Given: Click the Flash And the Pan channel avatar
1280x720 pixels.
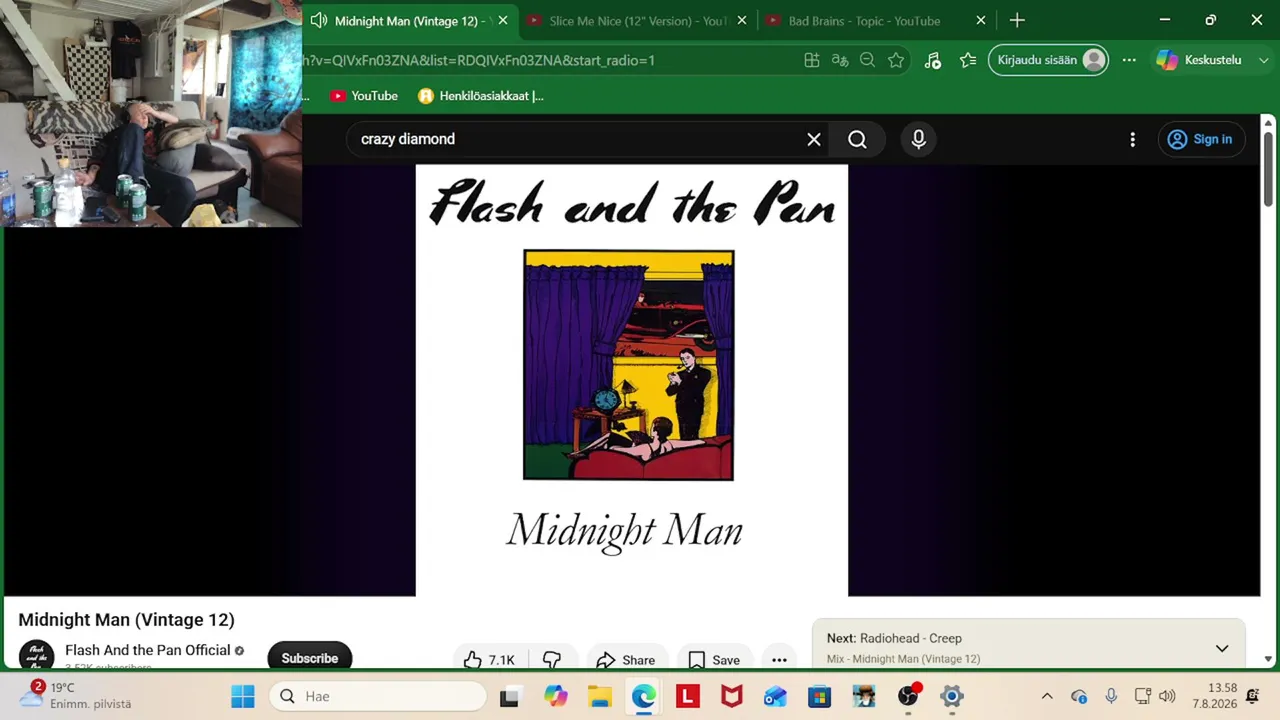Looking at the screenshot, I should [36, 656].
